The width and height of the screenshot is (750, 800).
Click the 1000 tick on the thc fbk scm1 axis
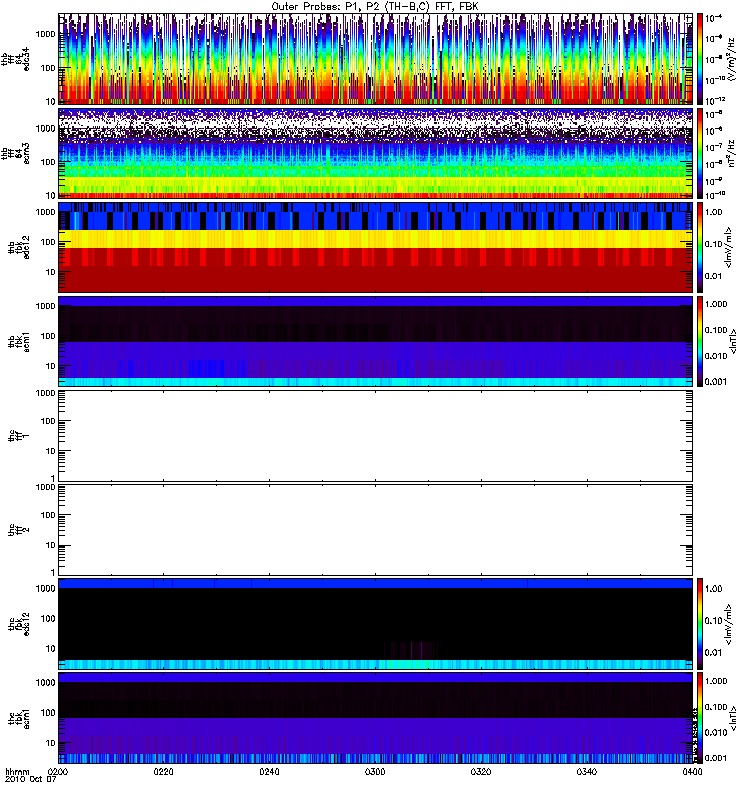click(45, 683)
